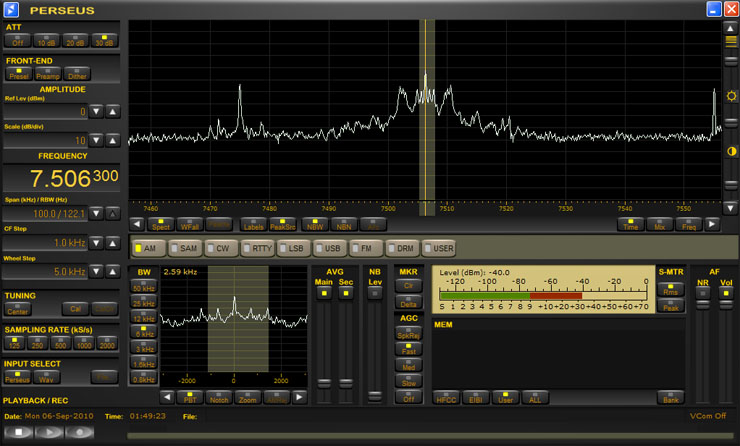The height and width of the screenshot is (446, 740).
Task: Select the Wav input source
Action: pos(46,377)
